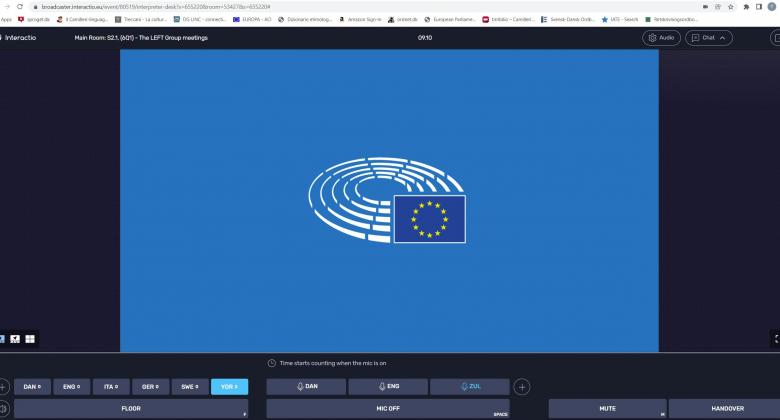The width and height of the screenshot is (780, 420).
Task: Select the ITA incoming language channel
Action: [x=111, y=387]
